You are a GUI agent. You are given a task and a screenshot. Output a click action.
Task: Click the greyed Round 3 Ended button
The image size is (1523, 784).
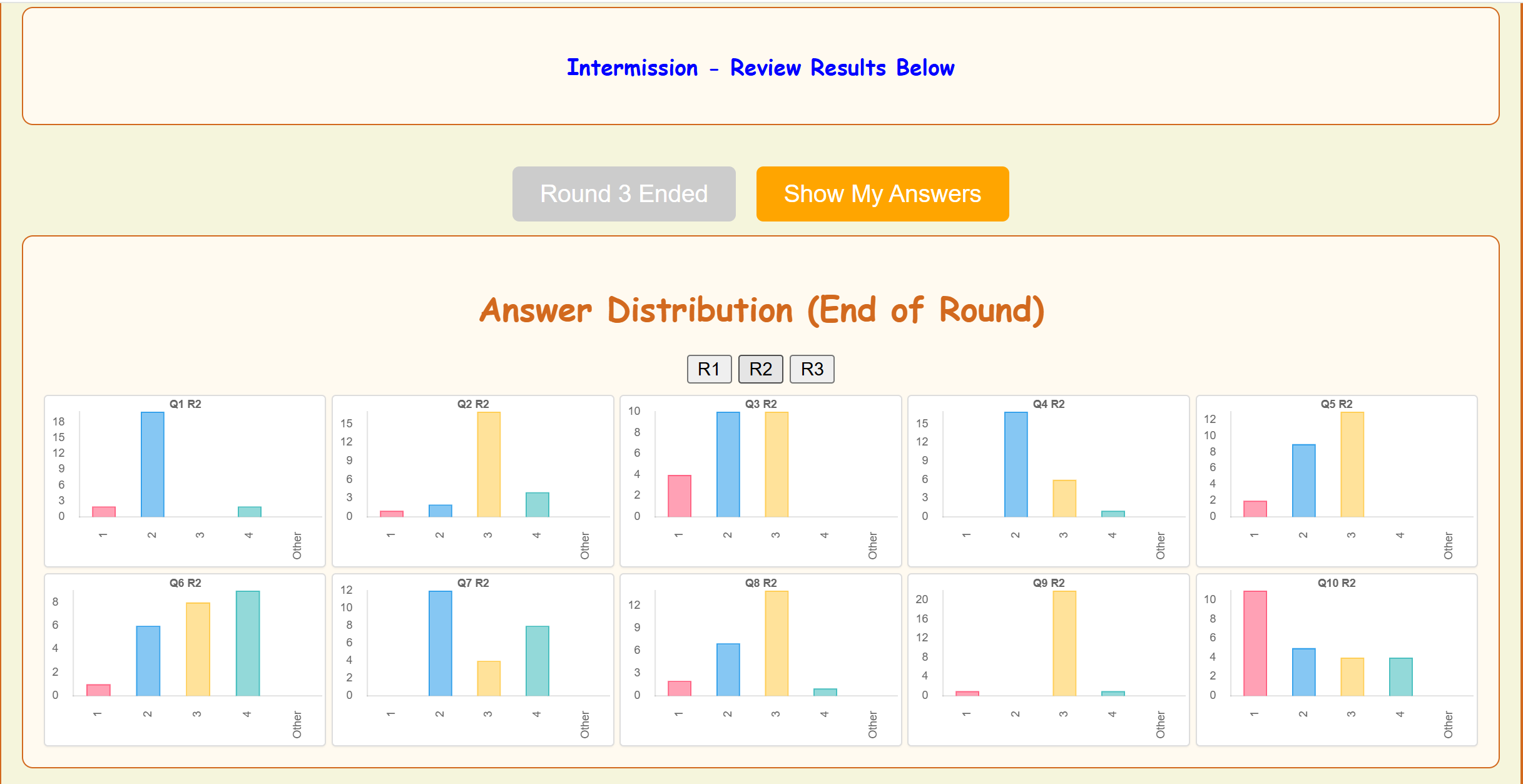coord(624,194)
